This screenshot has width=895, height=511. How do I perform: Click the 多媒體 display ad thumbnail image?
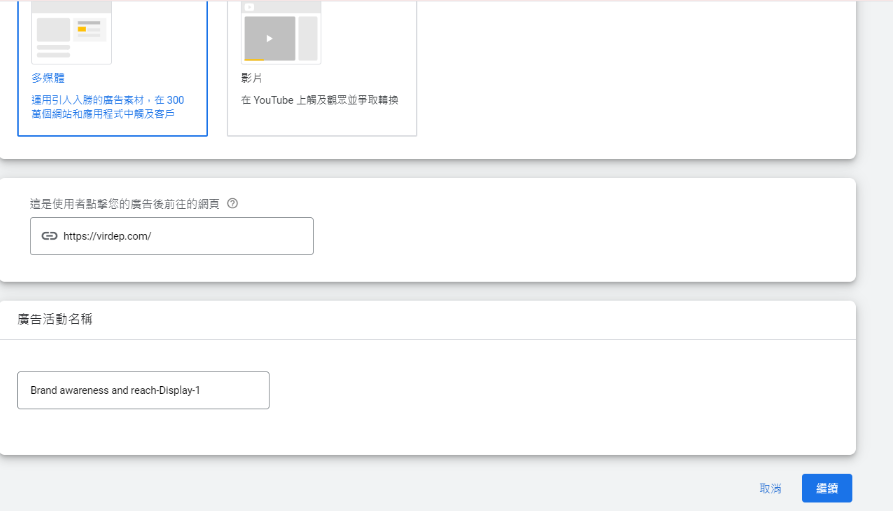point(71,32)
